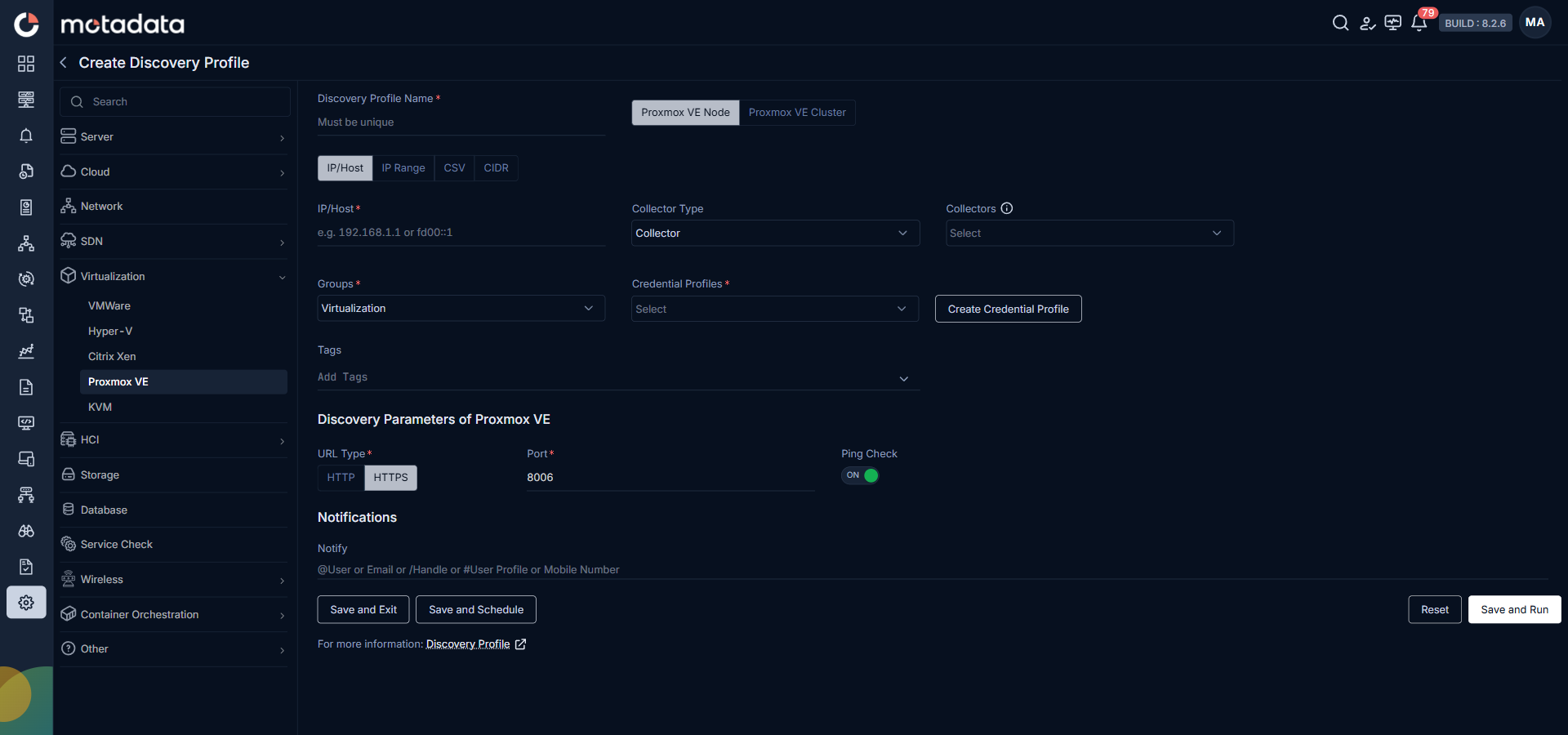Viewport: 1568px width, 735px height.
Task: Open the Discovery Profile documentation link
Action: (x=468, y=644)
